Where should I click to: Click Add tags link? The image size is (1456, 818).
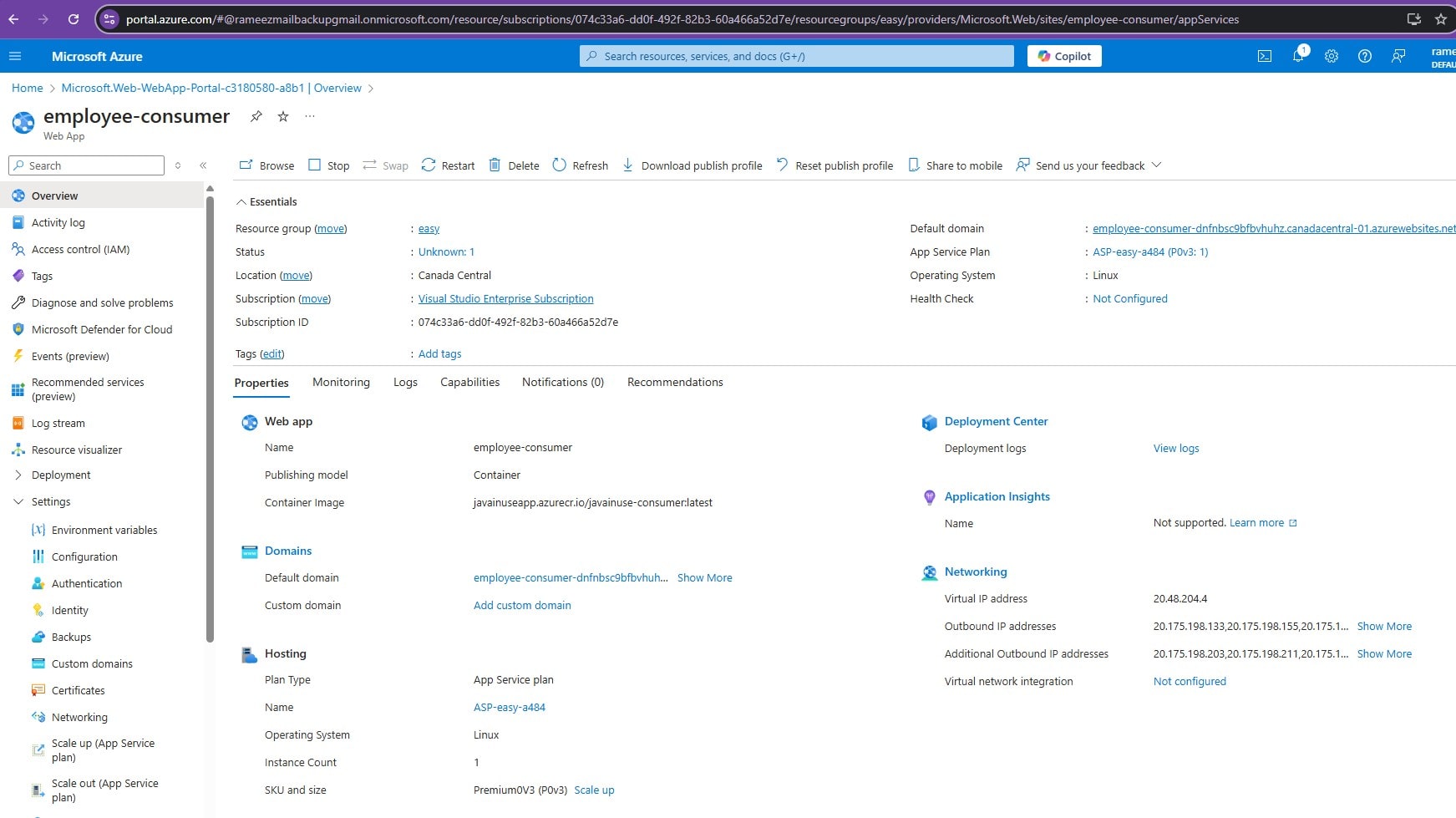click(x=439, y=353)
